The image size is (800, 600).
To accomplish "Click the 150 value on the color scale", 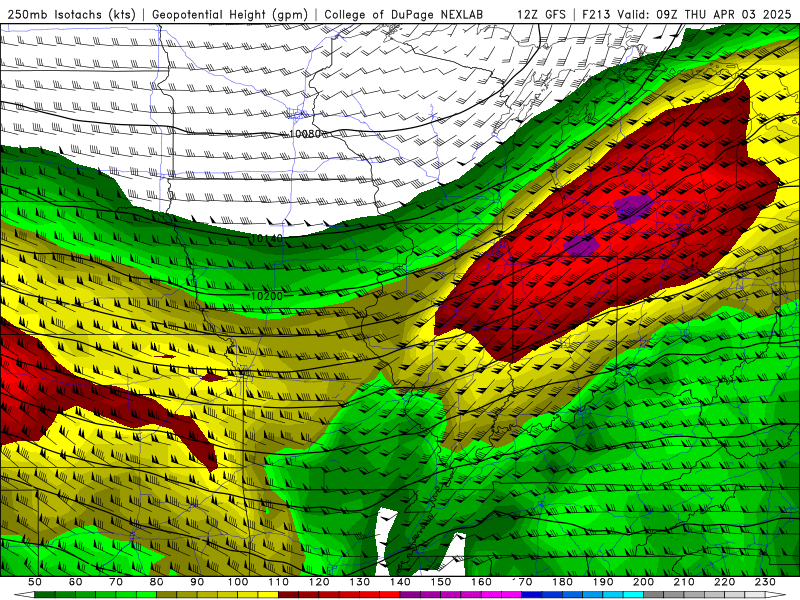I will 441,582.
